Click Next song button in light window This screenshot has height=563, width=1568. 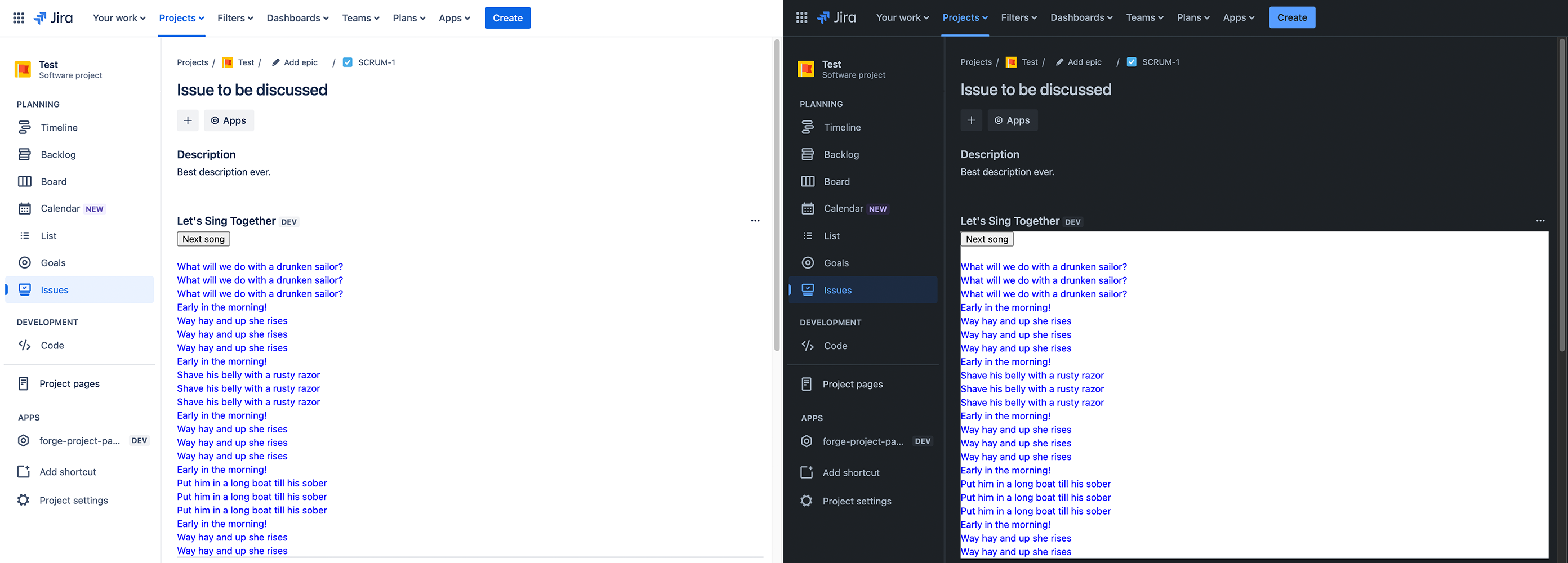[x=203, y=239]
